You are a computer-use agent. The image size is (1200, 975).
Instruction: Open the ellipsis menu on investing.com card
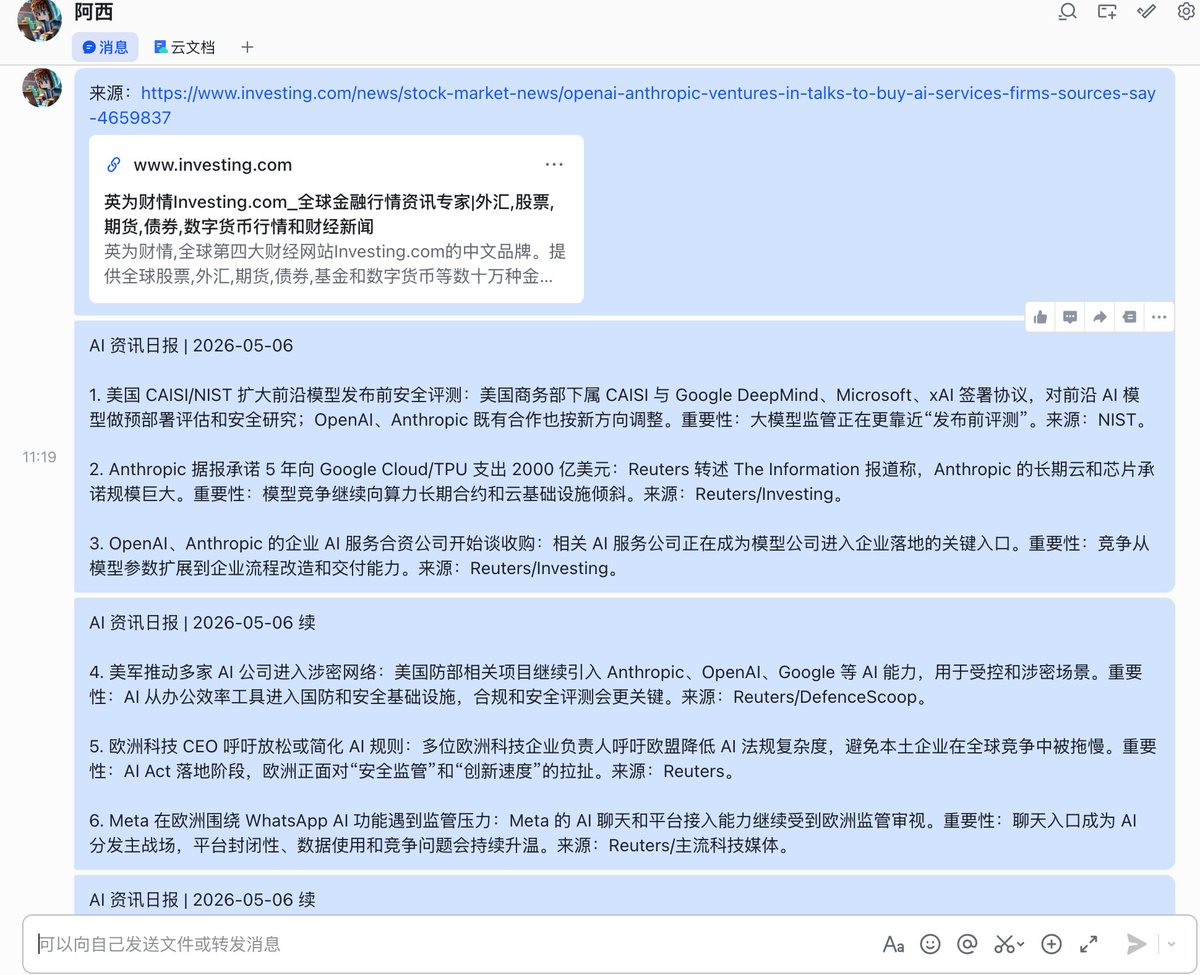point(554,165)
